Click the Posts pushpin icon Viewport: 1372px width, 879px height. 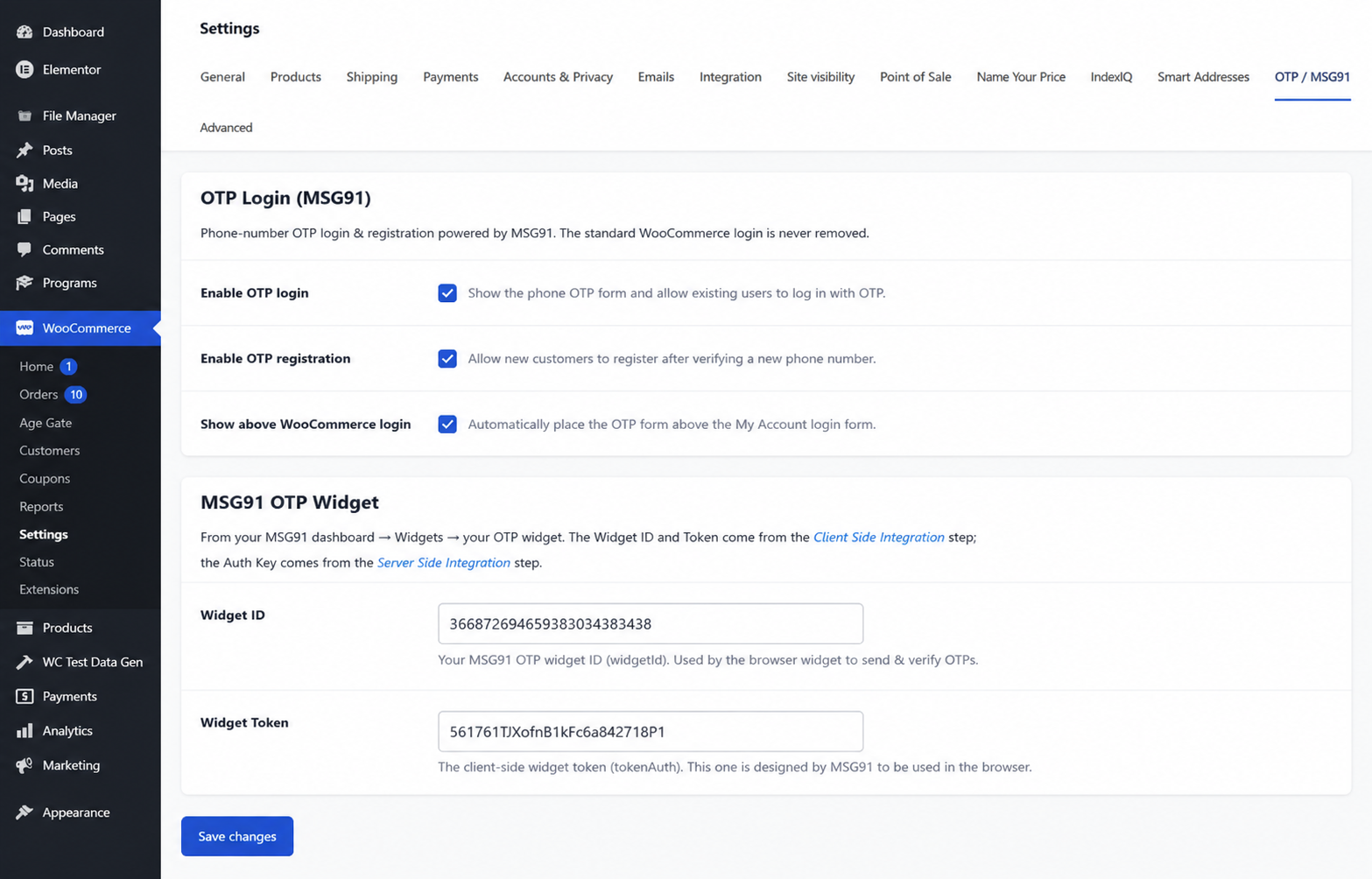tap(25, 150)
